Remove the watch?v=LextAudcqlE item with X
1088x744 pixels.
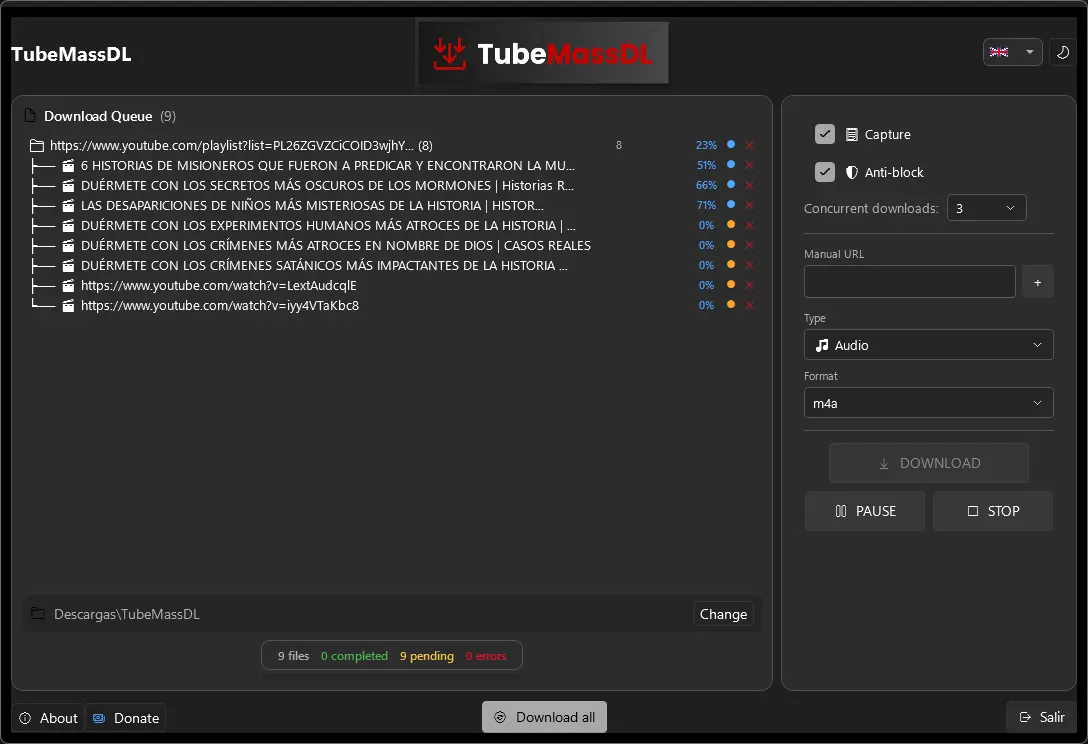[x=749, y=285]
